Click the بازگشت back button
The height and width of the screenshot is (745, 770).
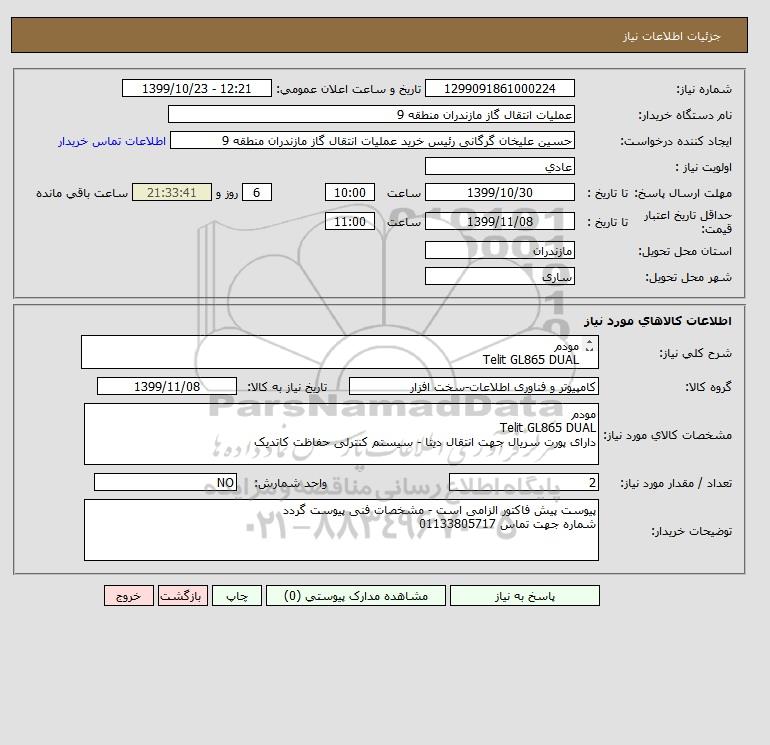tap(183, 595)
